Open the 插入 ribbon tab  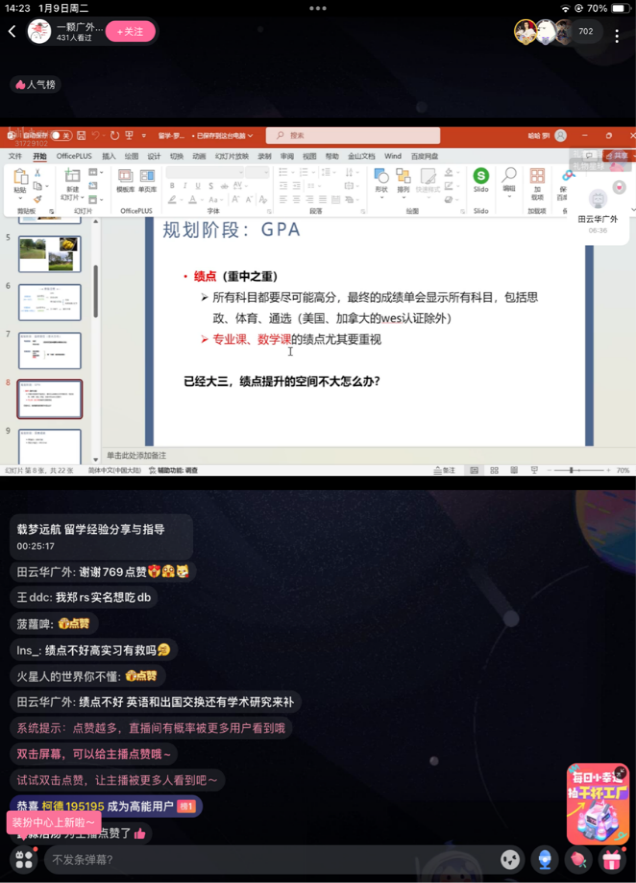tap(108, 156)
